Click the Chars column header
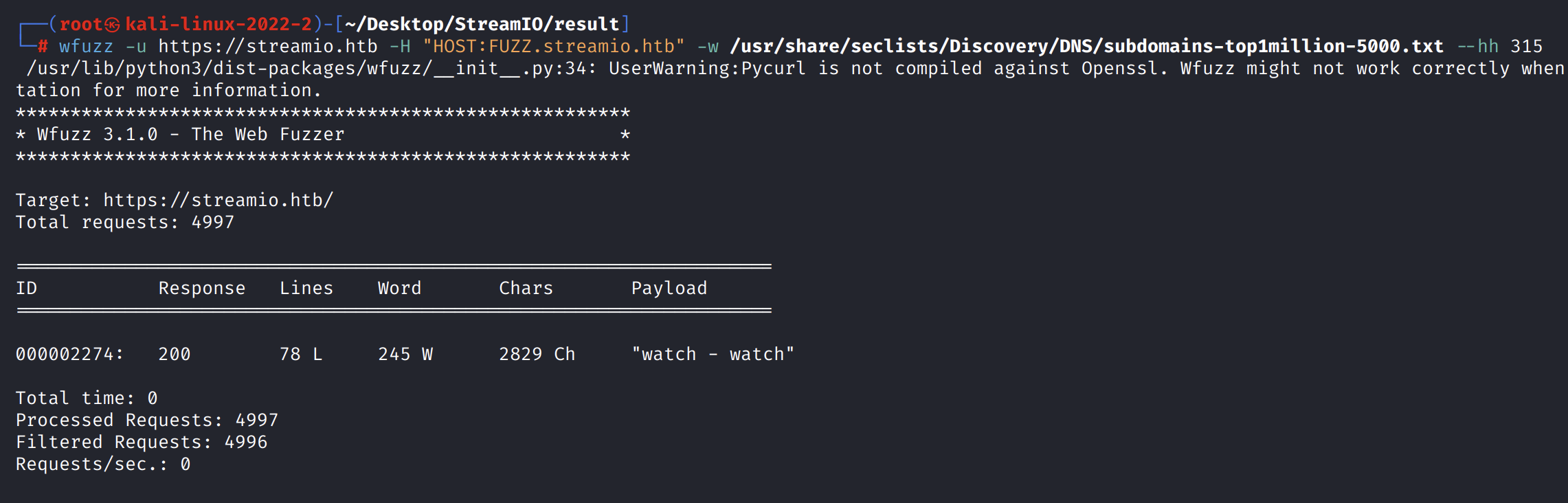Viewport: 1568px width, 503px height. click(526, 289)
